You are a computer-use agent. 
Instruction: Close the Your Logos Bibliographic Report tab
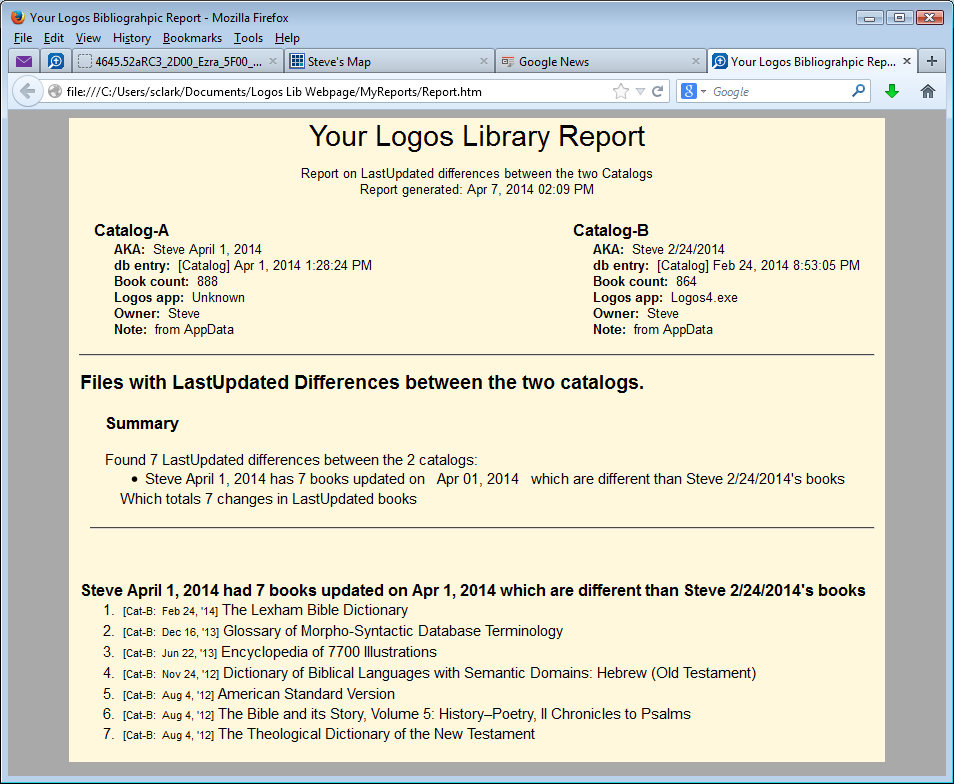point(907,61)
